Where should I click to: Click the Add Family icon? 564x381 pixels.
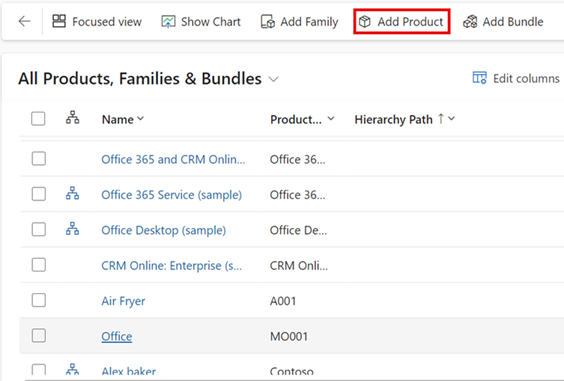pos(268,22)
